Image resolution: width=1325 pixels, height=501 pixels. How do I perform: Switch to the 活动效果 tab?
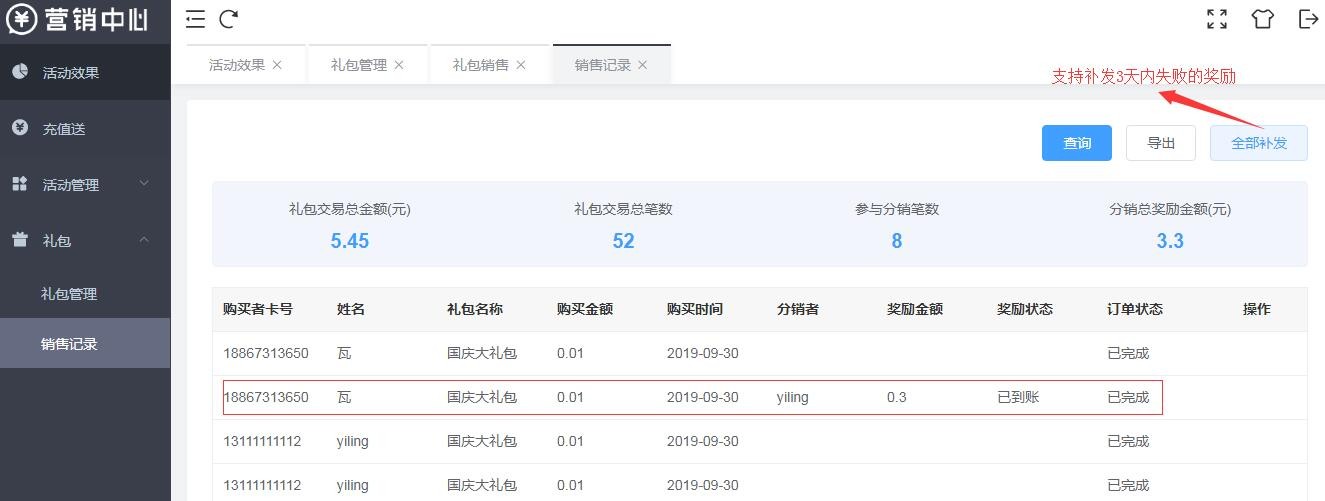(236, 65)
